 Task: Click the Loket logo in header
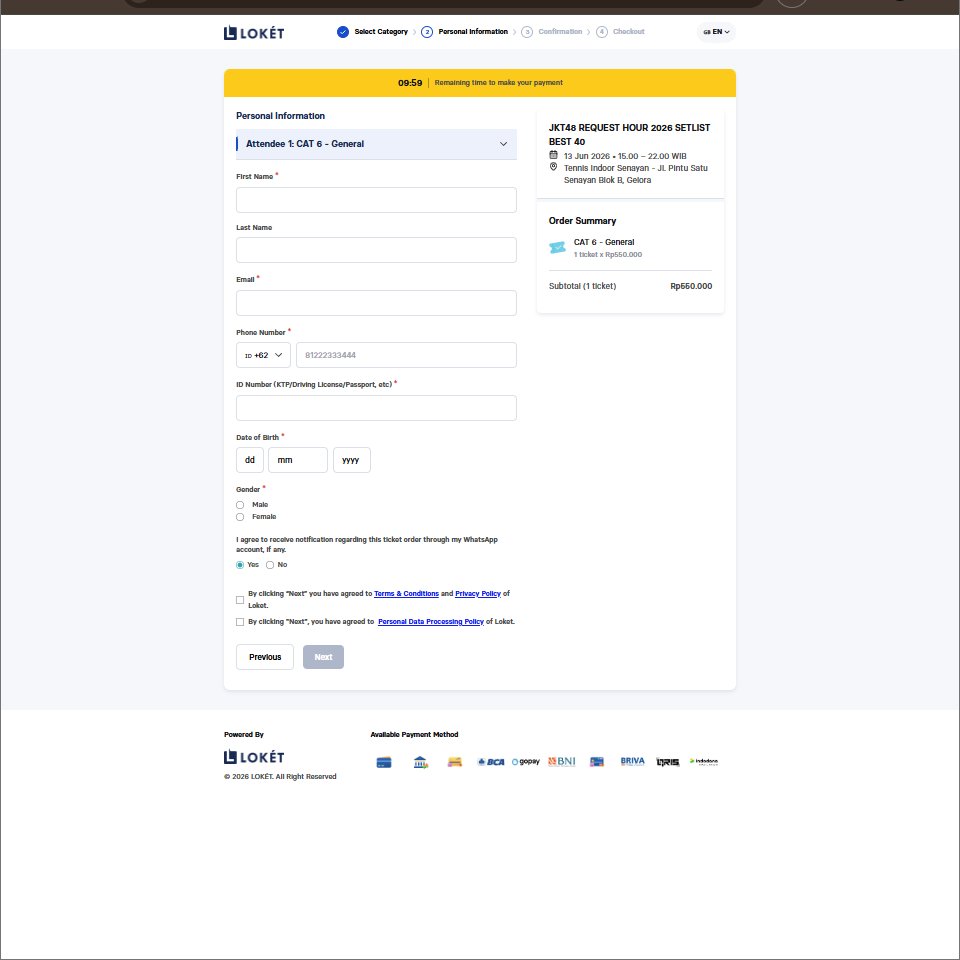(x=253, y=32)
